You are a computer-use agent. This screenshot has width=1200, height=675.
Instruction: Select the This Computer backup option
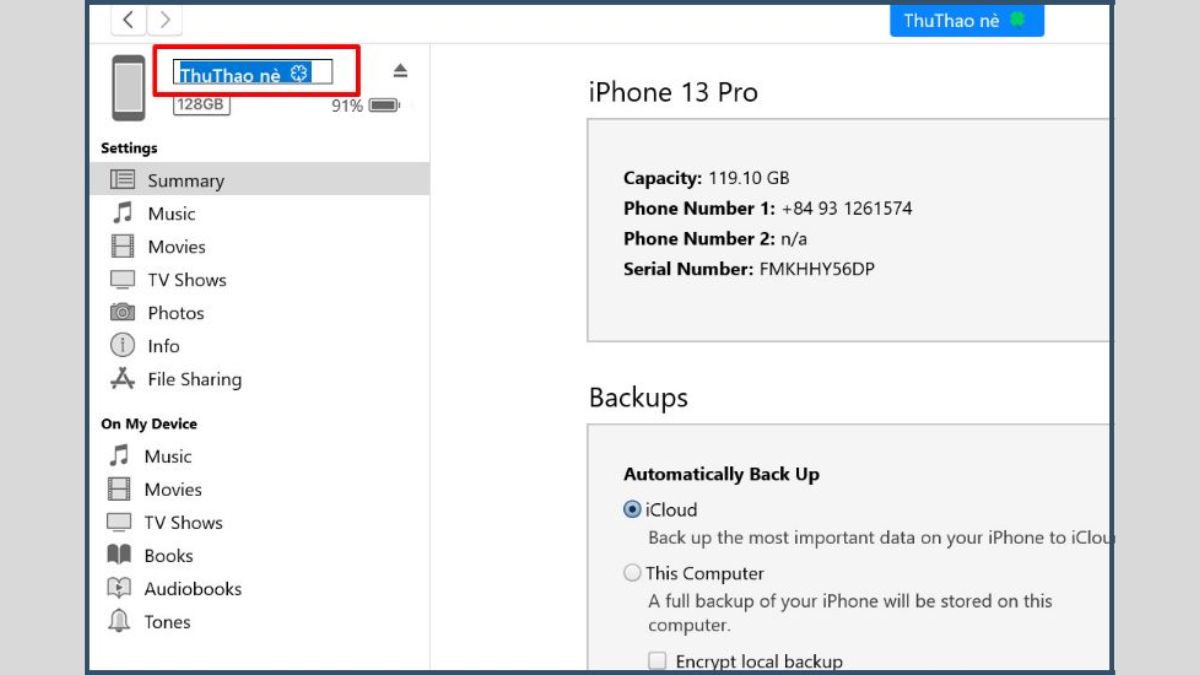coord(632,573)
